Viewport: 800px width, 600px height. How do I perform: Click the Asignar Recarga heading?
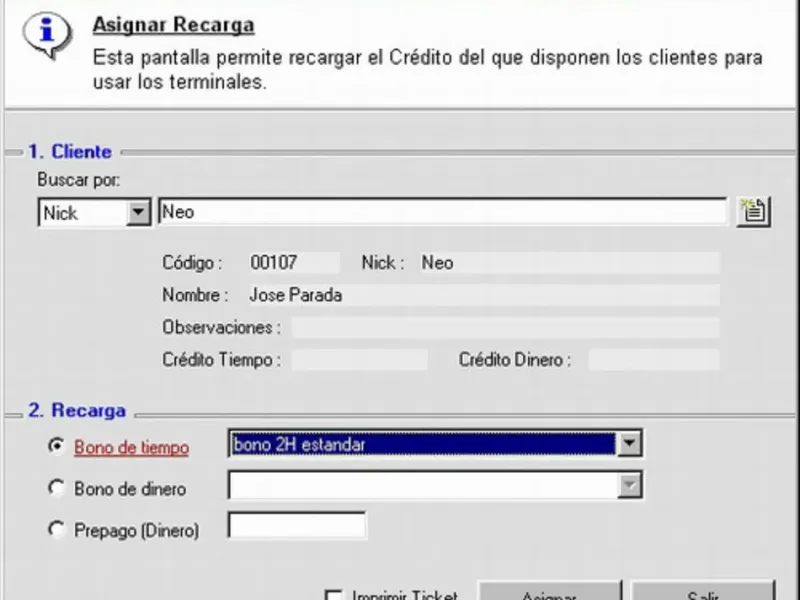(173, 25)
